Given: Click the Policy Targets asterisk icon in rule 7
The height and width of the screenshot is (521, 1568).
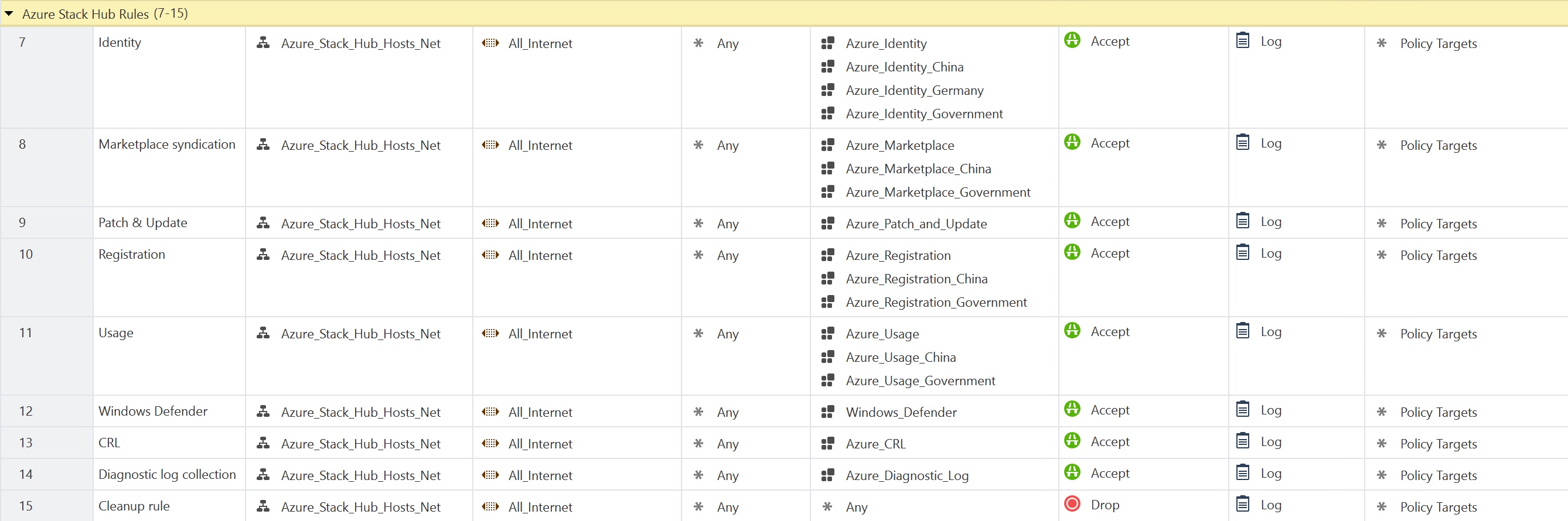Looking at the screenshot, I should [1382, 43].
